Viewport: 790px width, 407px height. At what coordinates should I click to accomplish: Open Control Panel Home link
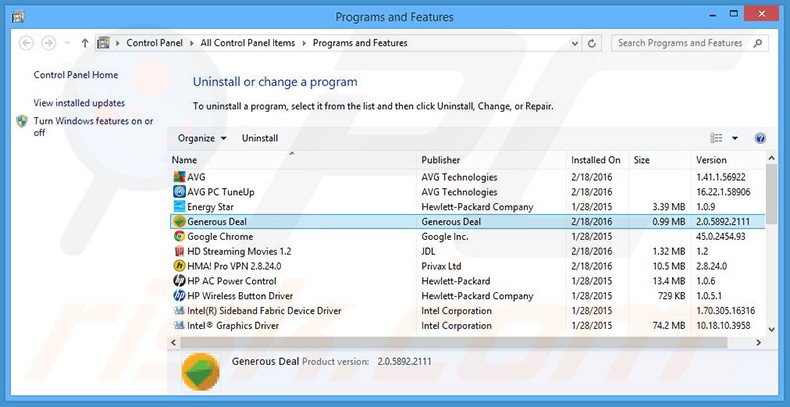point(76,75)
